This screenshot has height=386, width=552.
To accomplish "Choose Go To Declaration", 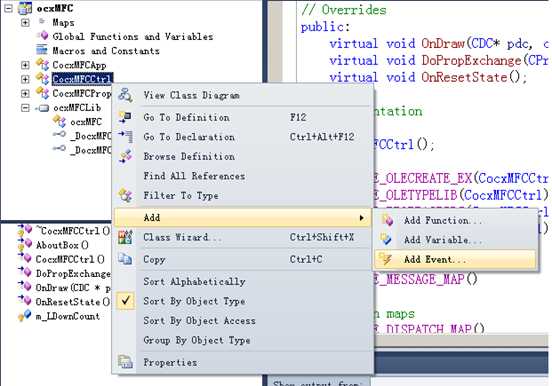I will click(x=243, y=137).
